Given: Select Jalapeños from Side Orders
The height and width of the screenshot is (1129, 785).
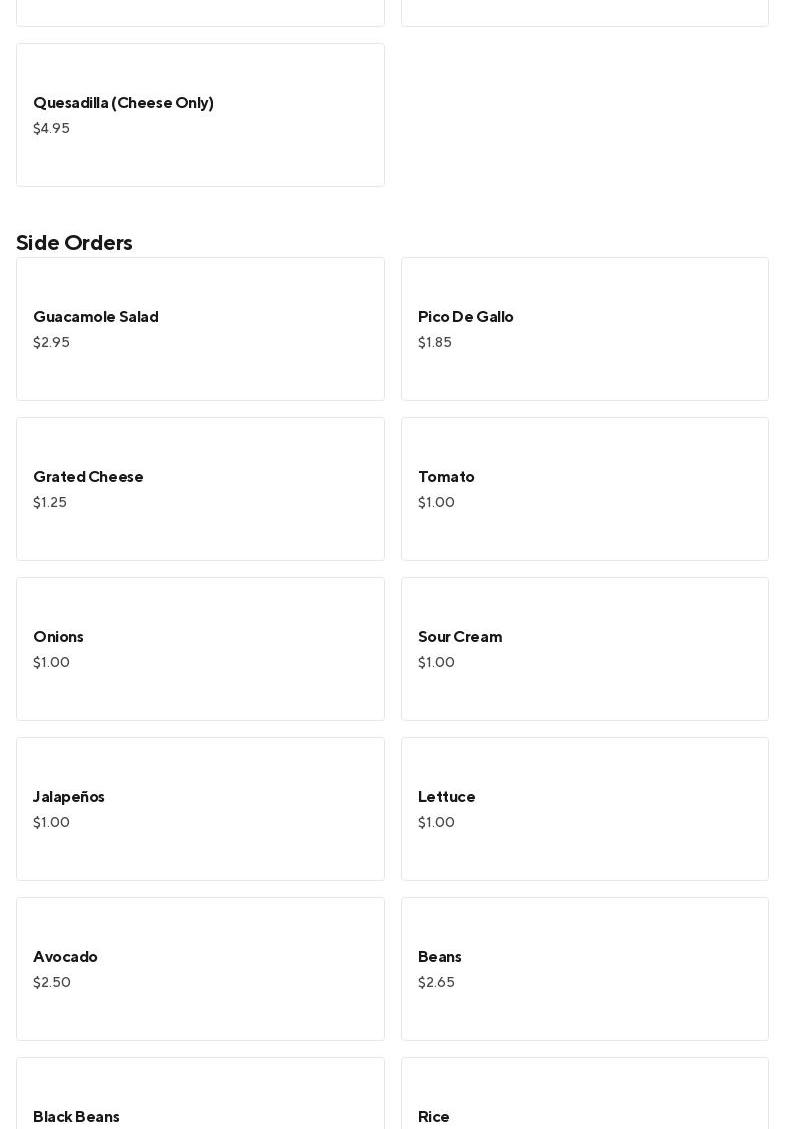Looking at the screenshot, I should [200, 809].
